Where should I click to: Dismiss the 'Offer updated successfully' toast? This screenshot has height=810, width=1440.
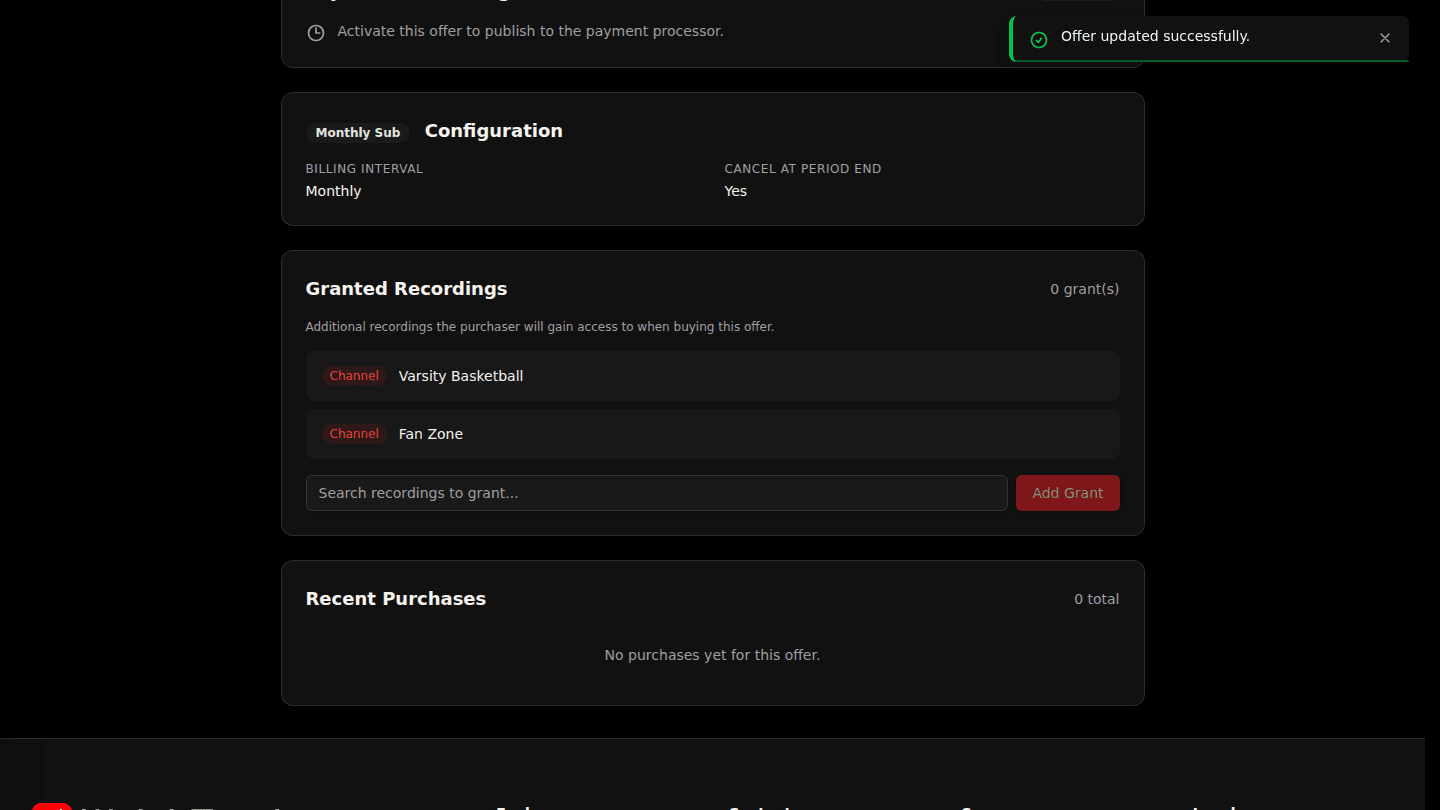click(1384, 38)
